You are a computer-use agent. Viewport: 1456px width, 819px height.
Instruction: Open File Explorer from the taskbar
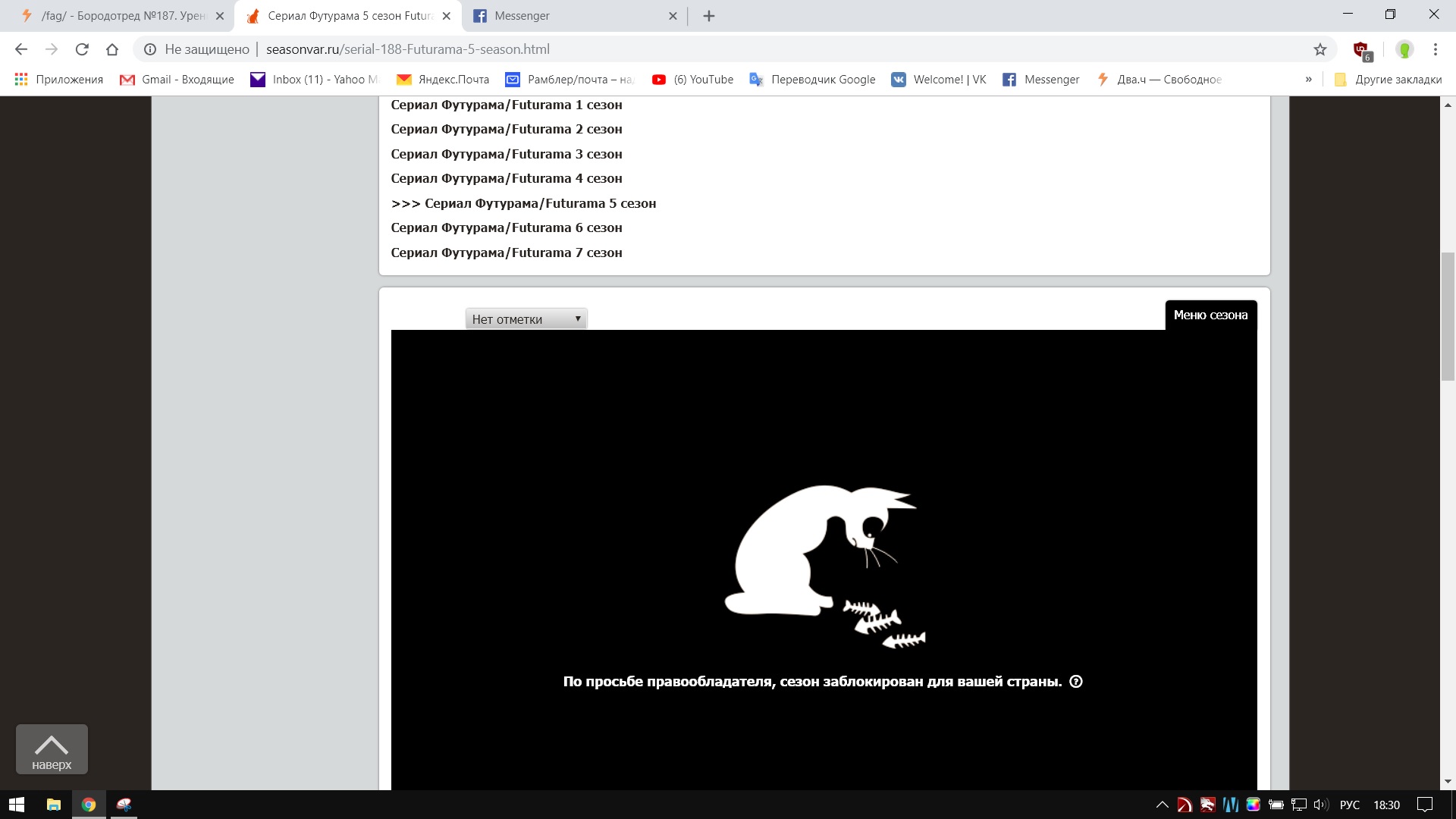pyautogui.click(x=53, y=805)
